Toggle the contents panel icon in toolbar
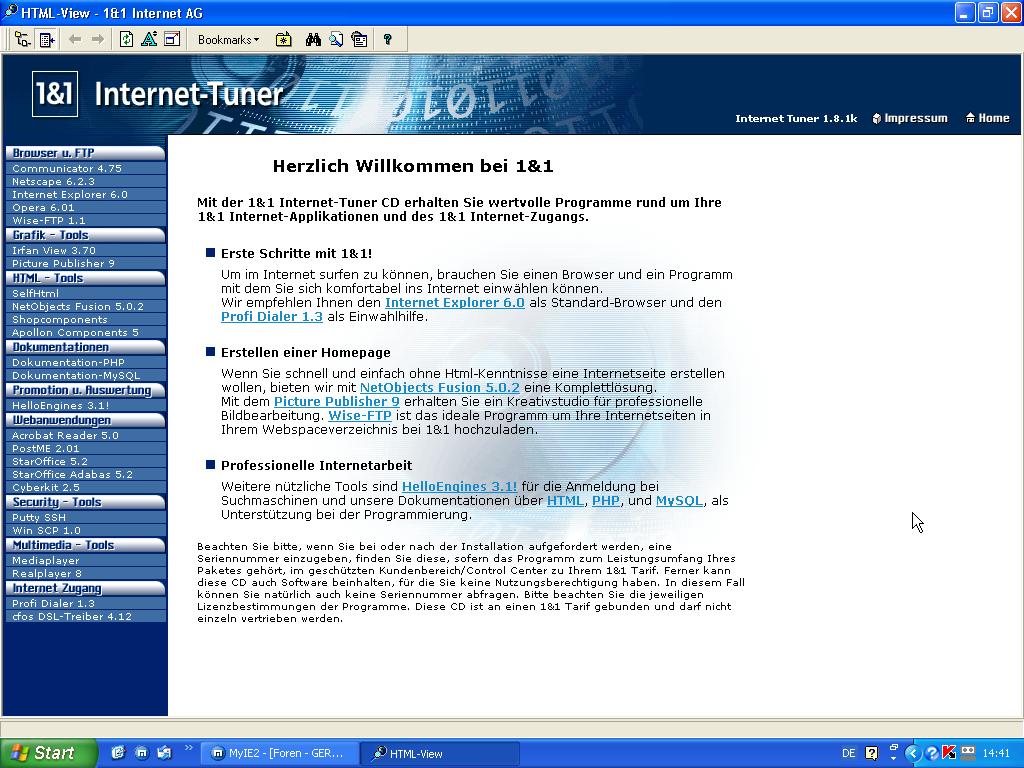Screen dimensions: 1024x768 click(x=46, y=40)
